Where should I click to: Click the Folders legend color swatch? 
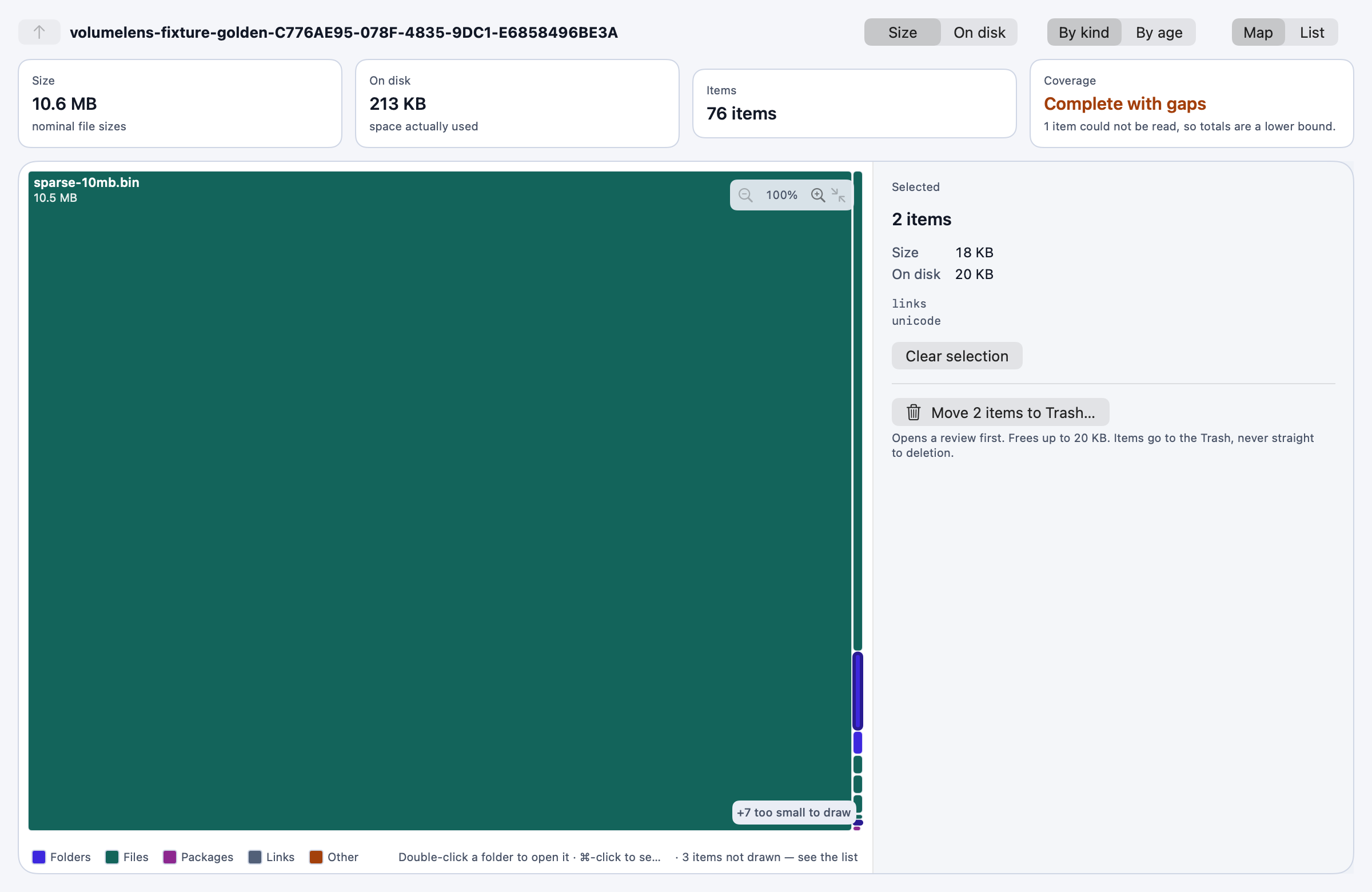pos(39,857)
